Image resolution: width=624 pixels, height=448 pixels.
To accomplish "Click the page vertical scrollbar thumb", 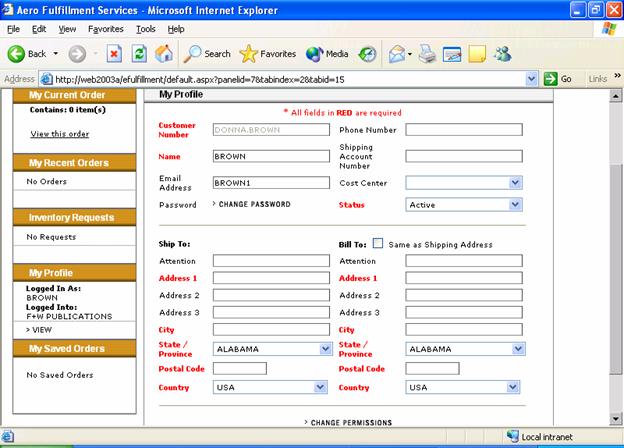I will 616,269.
